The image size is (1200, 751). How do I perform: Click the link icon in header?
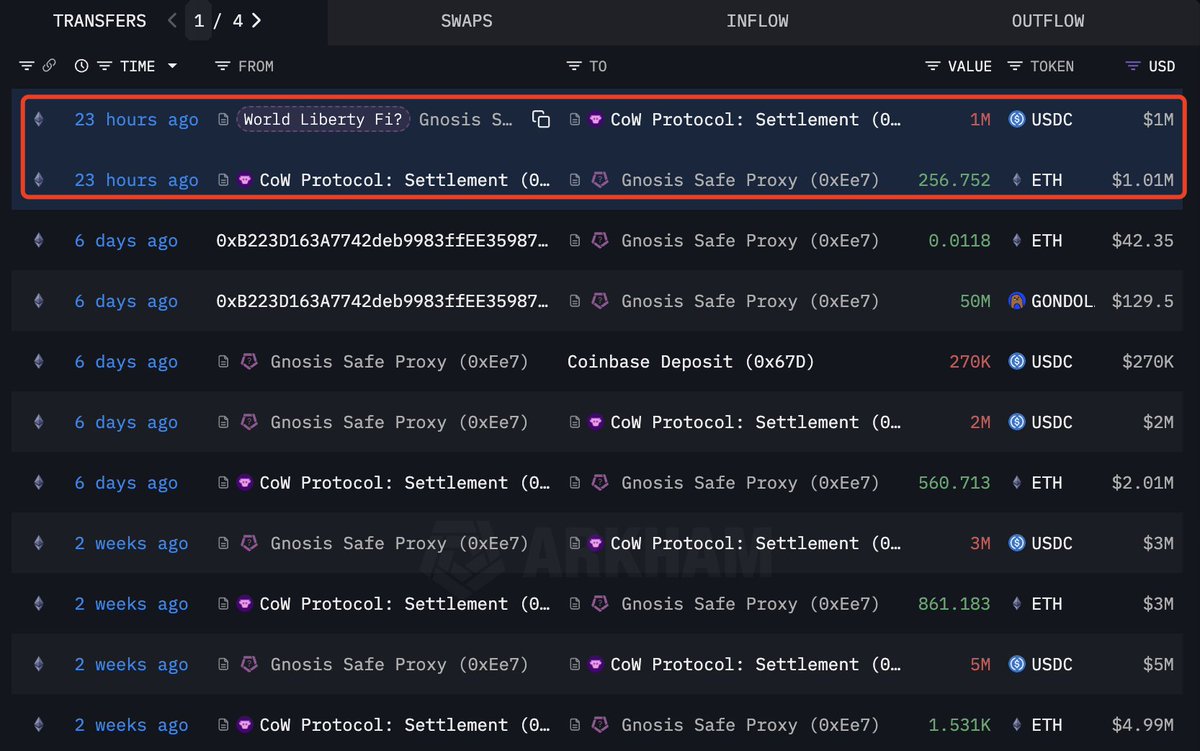pos(49,66)
